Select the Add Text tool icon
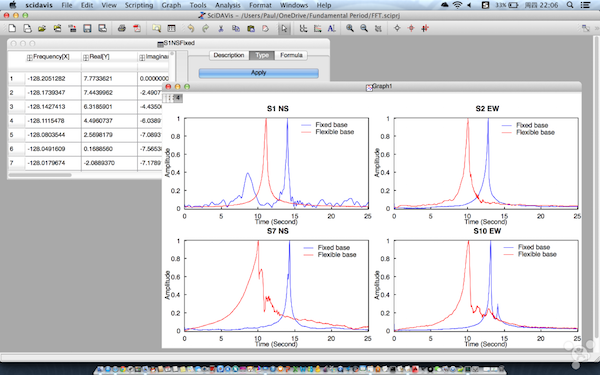The height and width of the screenshot is (375, 600). pos(331,28)
